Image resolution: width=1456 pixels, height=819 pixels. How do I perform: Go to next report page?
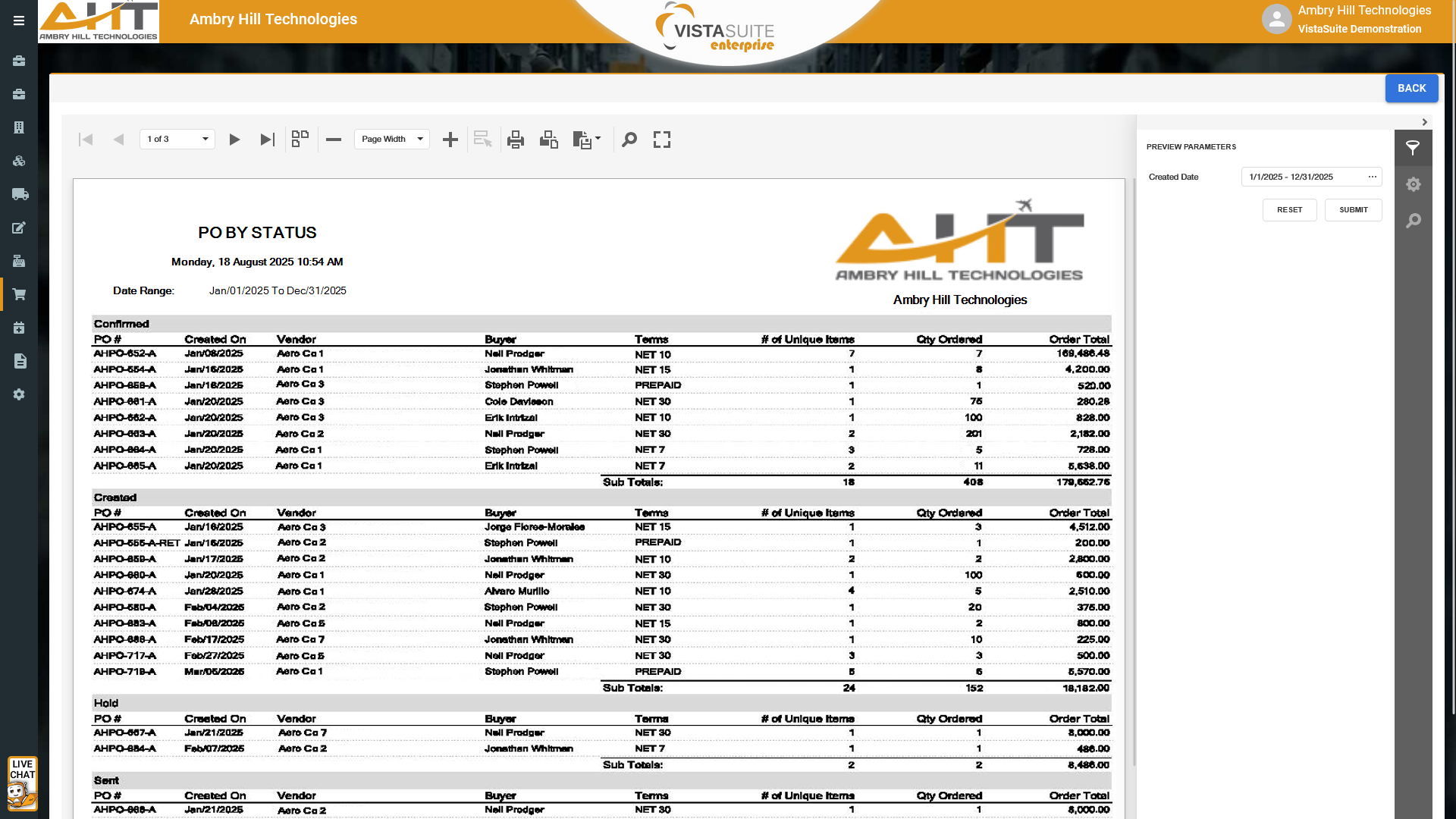tap(234, 140)
